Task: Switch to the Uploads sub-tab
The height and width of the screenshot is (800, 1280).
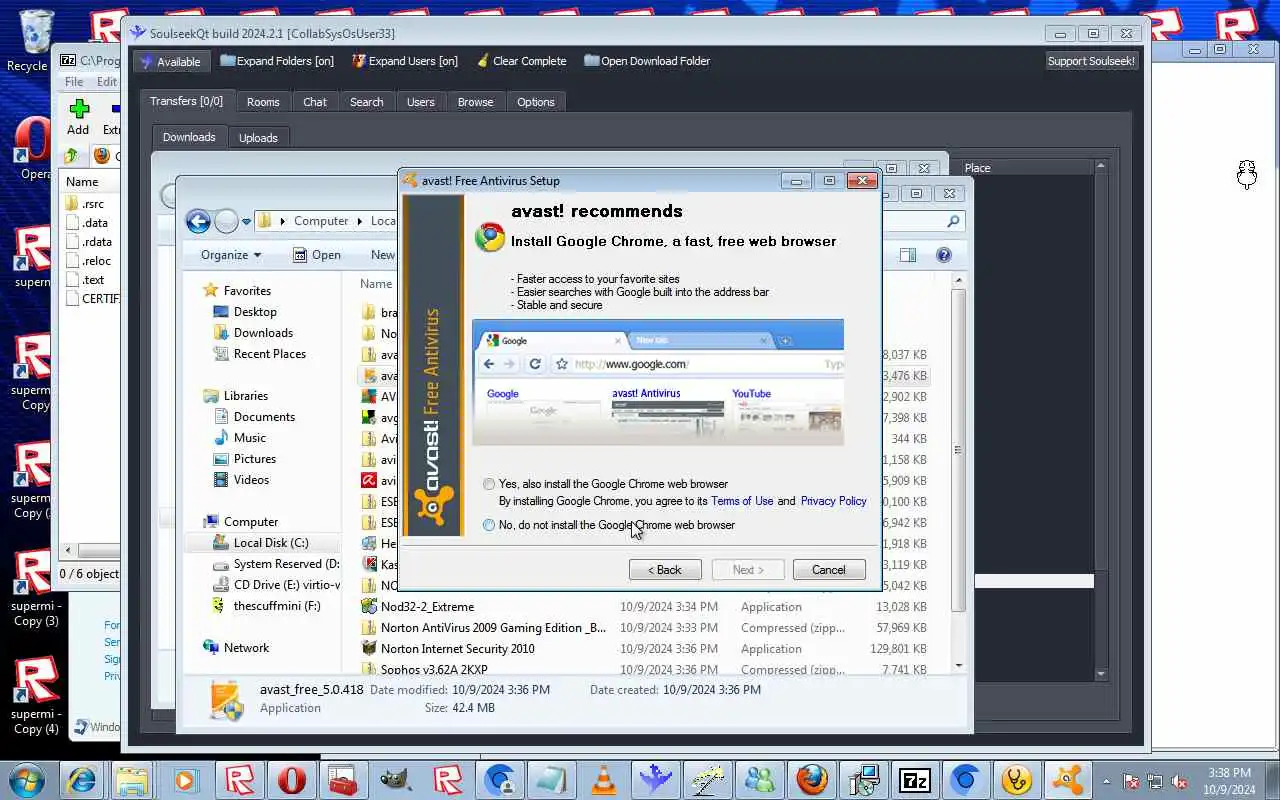Action: pyautogui.click(x=258, y=138)
